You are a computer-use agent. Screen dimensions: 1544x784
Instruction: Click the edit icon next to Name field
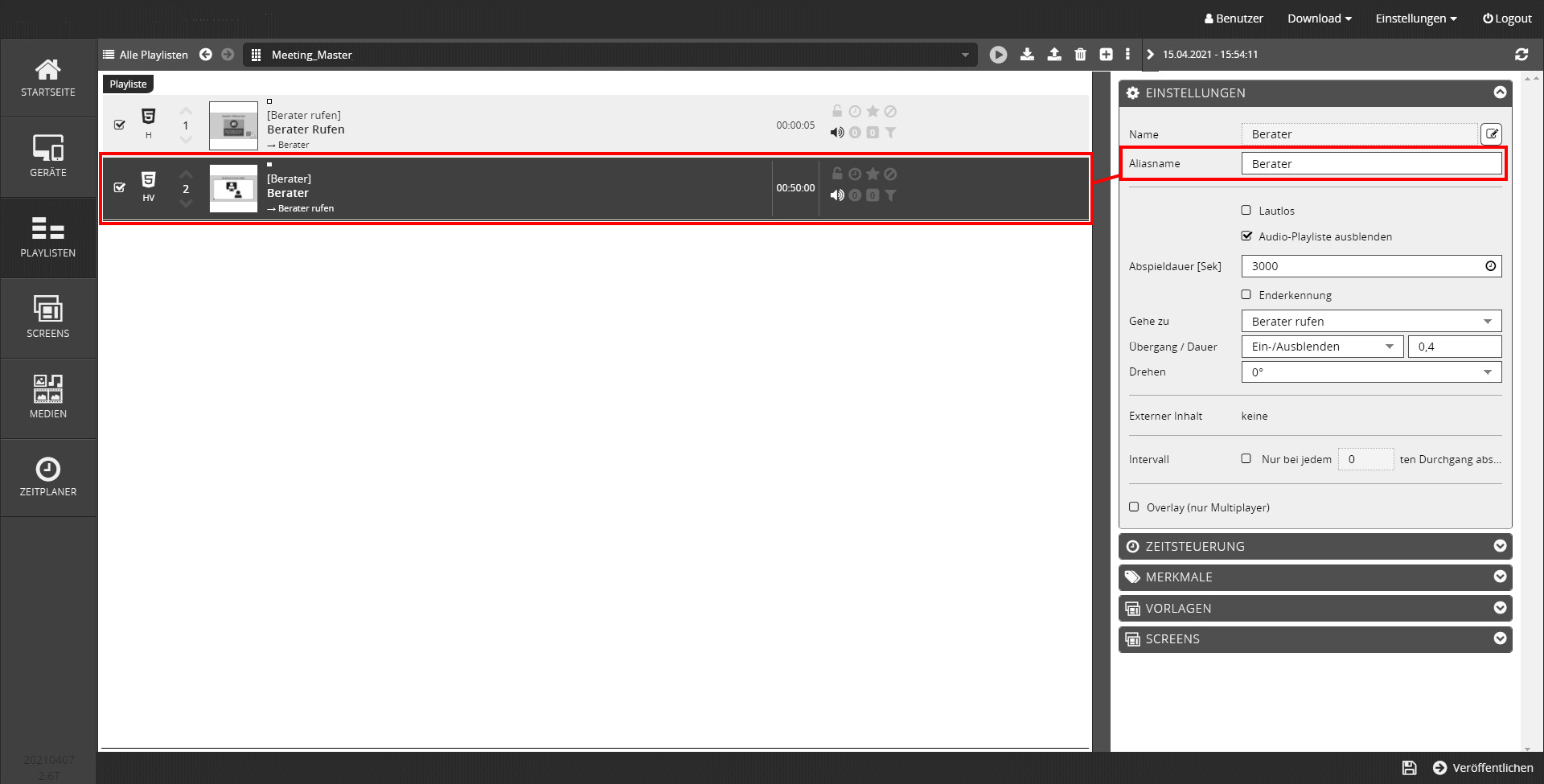click(1491, 134)
